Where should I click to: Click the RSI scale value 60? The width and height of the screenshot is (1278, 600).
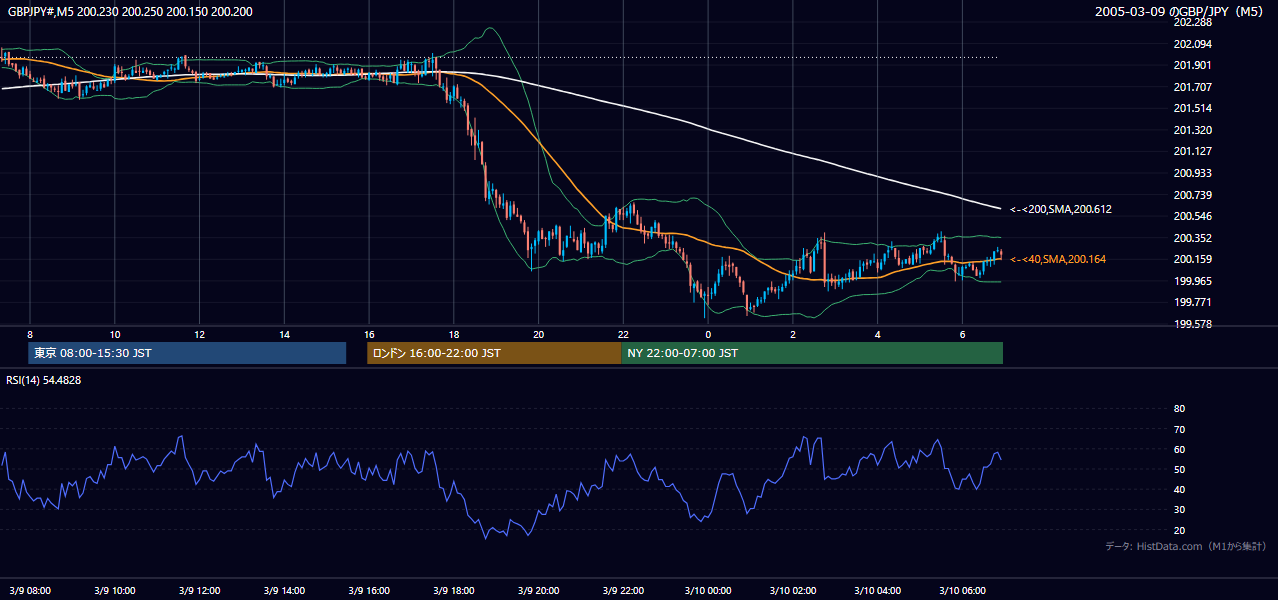1179,449
